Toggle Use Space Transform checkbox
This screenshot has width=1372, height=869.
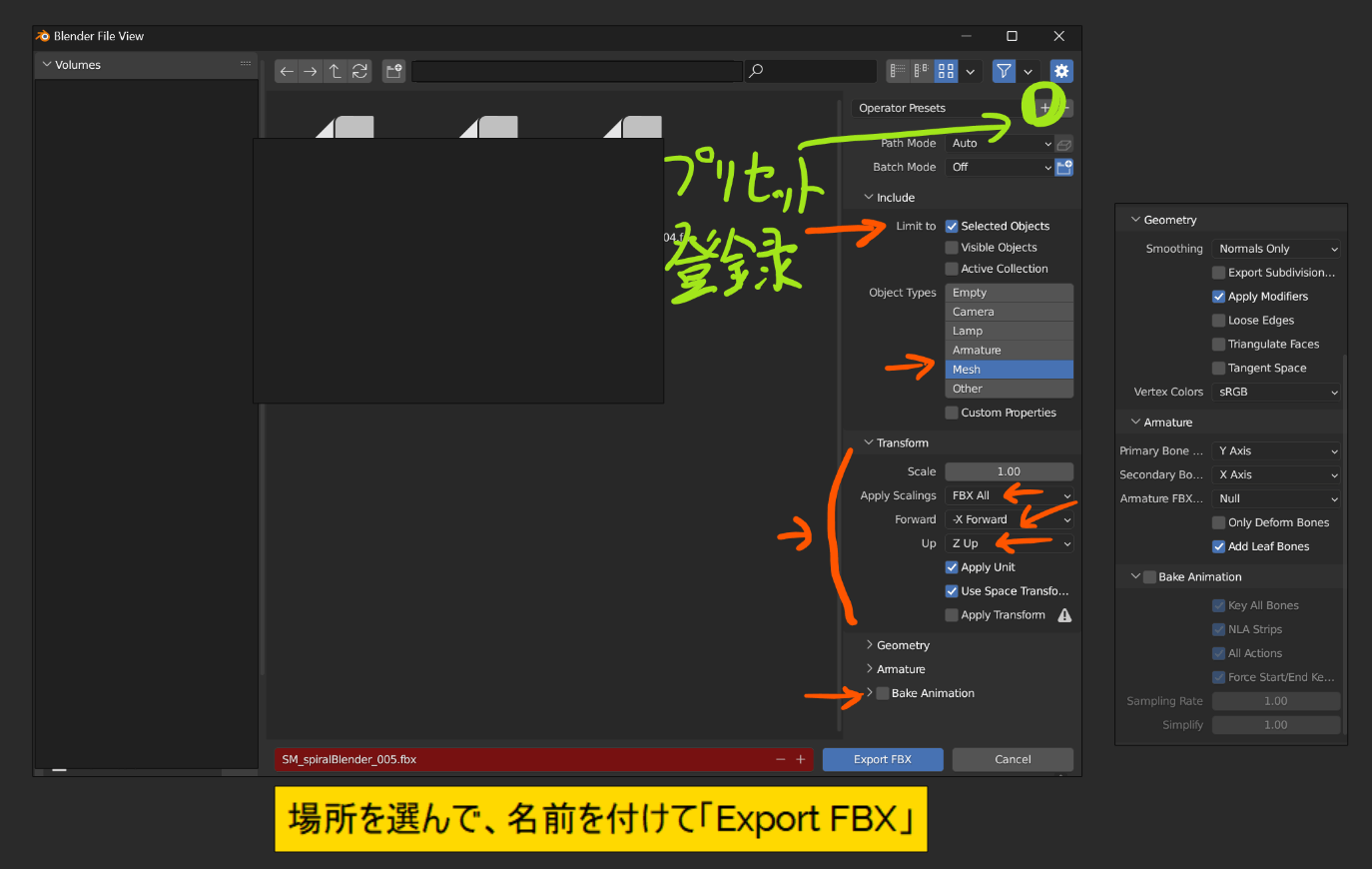tap(952, 591)
